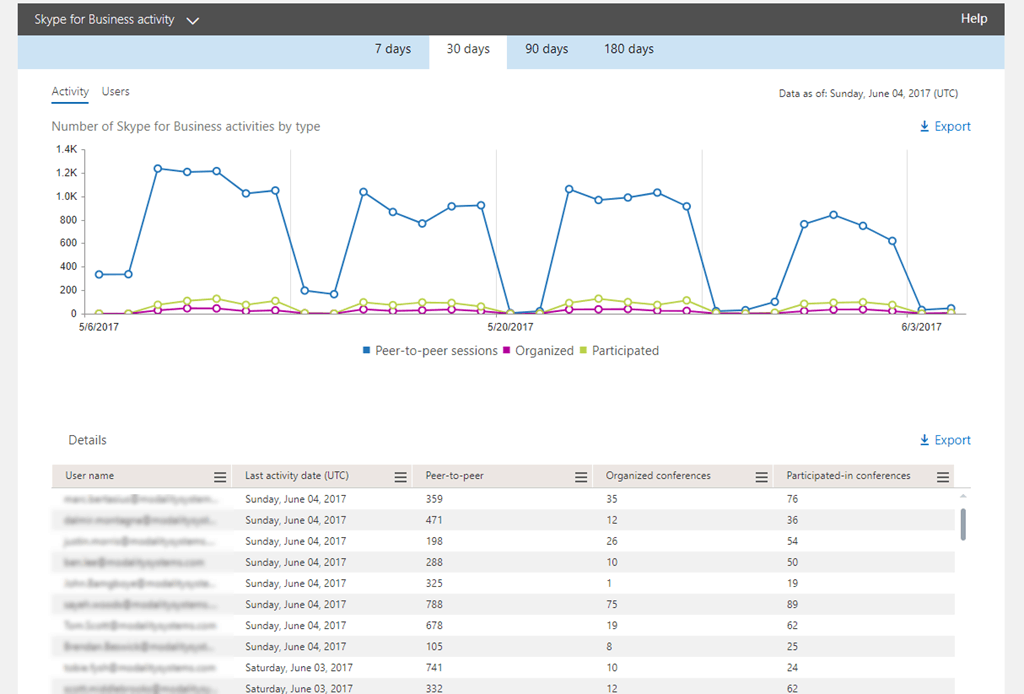1024x694 pixels.
Task: Select the Activity view tab
Action: pos(70,92)
